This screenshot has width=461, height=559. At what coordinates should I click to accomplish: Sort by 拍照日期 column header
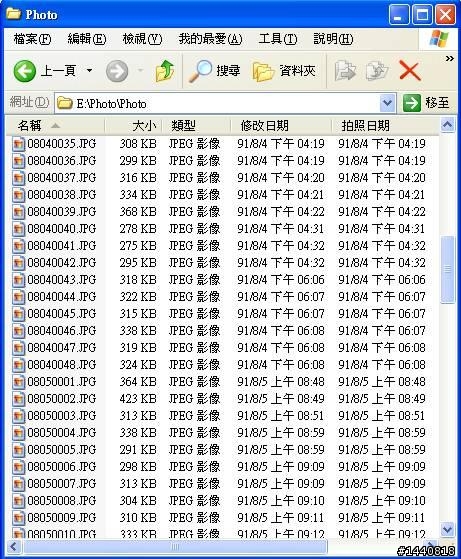tap(385, 125)
